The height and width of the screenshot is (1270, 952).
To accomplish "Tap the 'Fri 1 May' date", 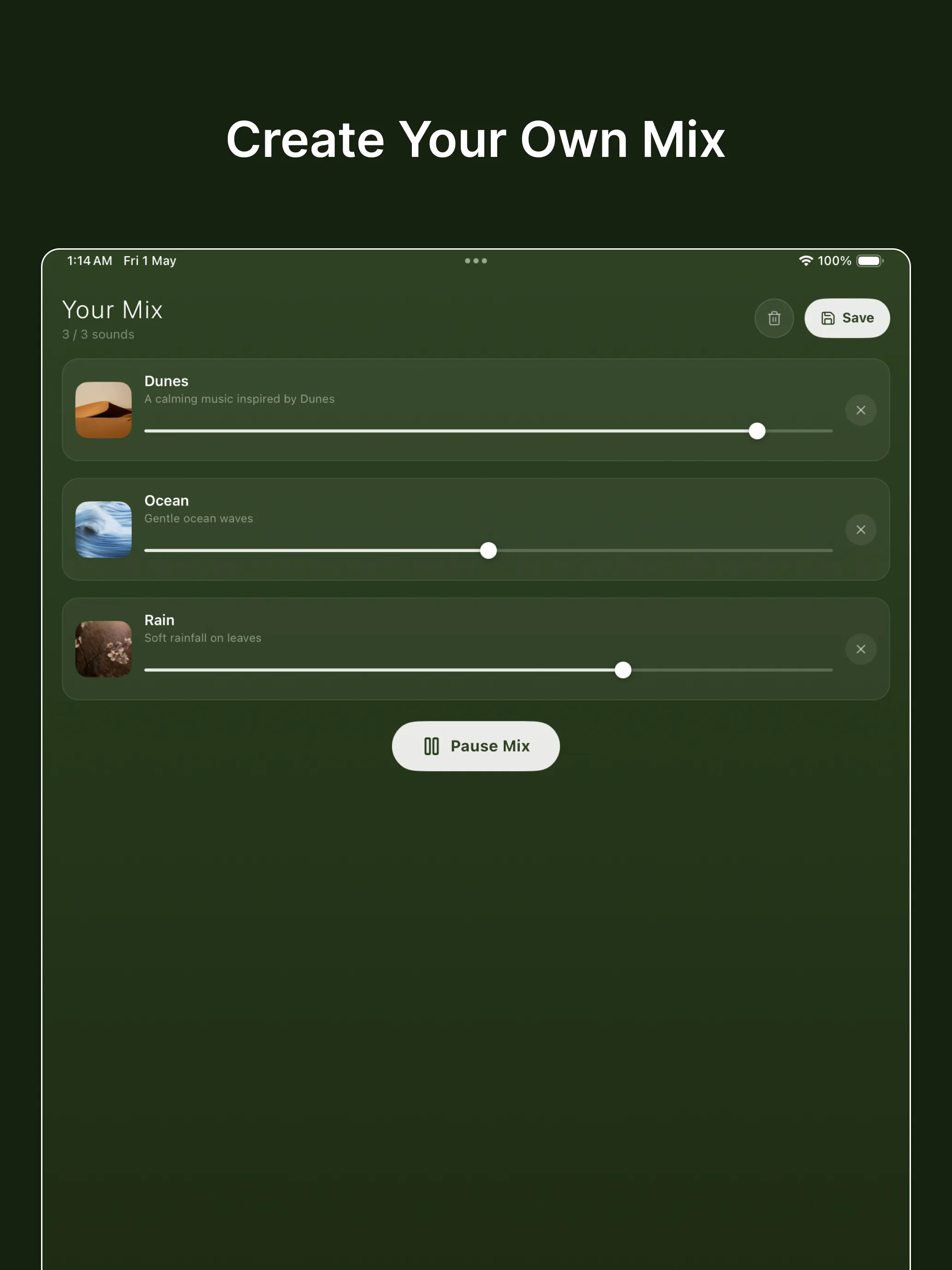I will [x=150, y=261].
